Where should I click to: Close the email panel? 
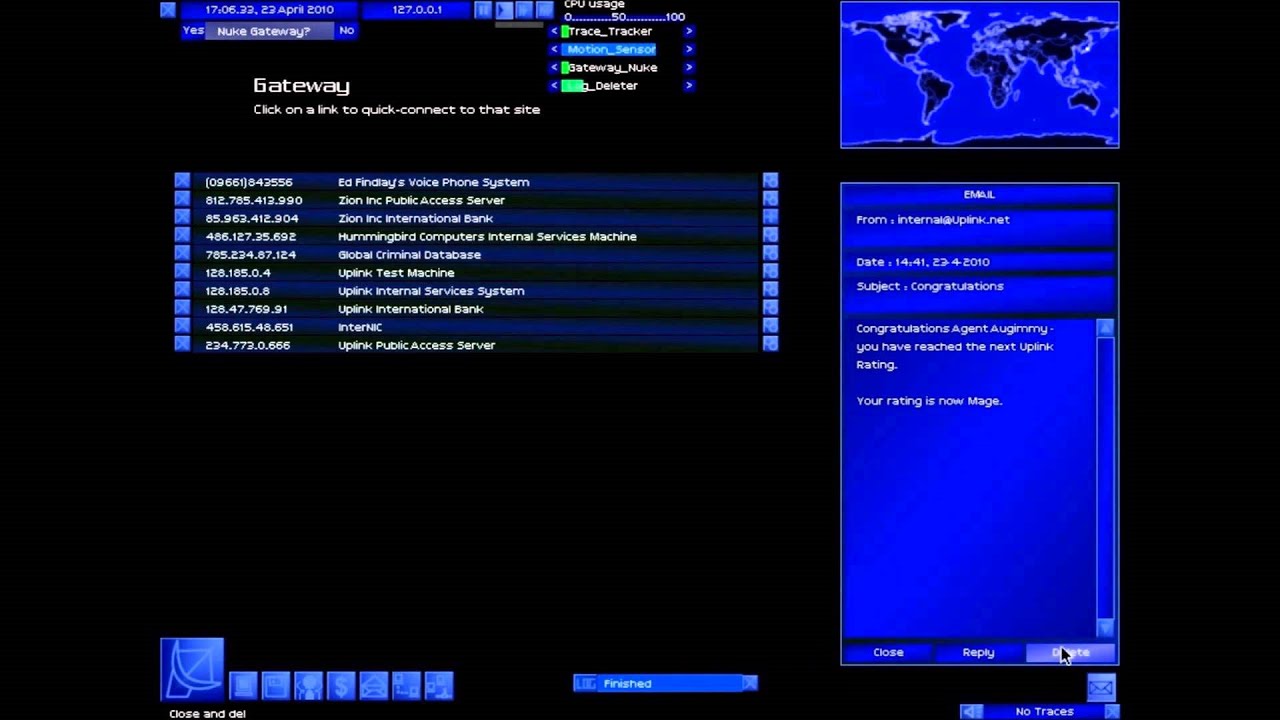[888, 652]
